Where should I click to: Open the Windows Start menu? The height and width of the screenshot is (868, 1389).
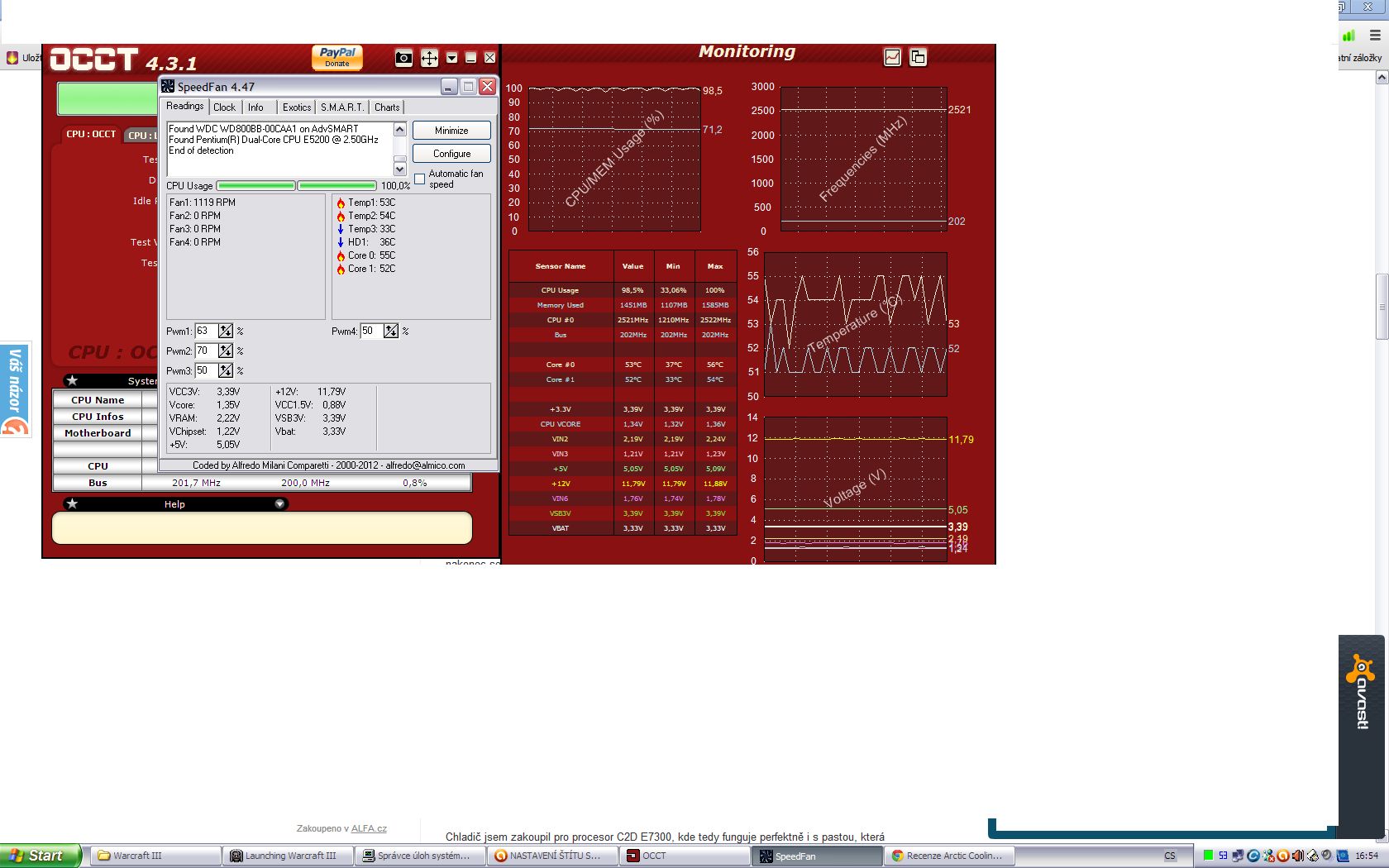[41, 856]
